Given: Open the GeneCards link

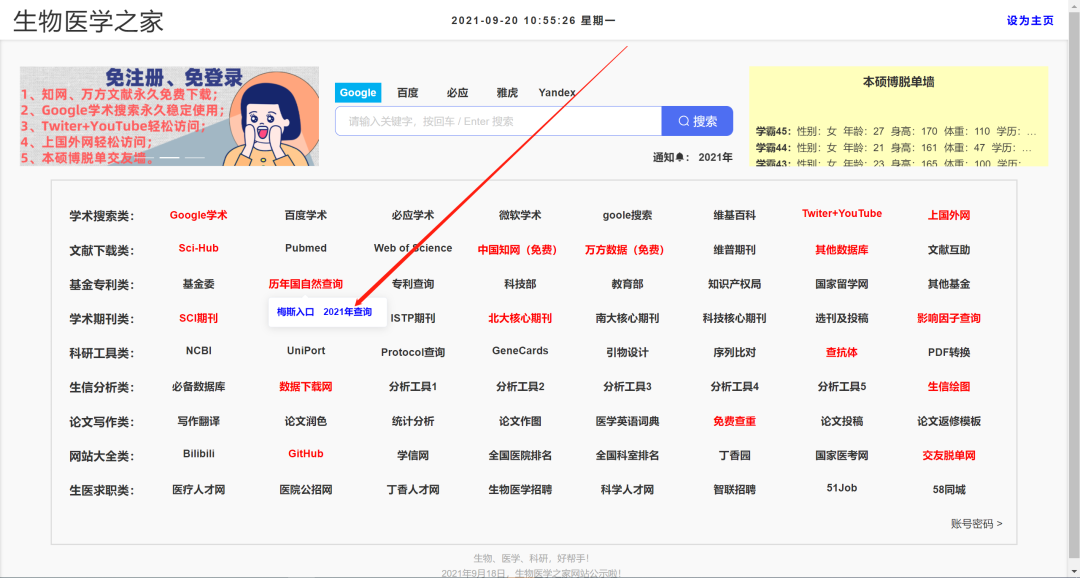Looking at the screenshot, I should coord(520,351).
